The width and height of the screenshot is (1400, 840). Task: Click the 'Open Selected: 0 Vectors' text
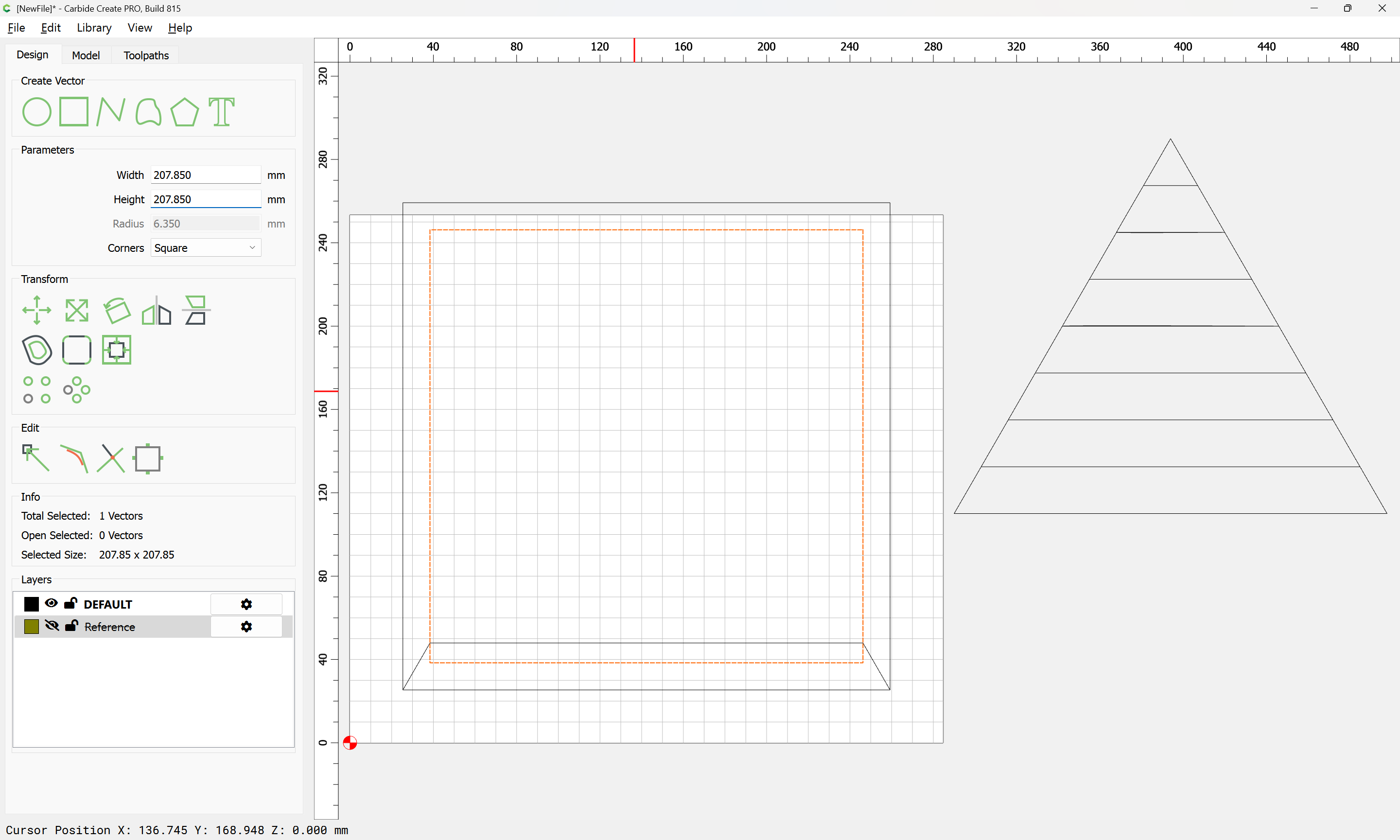click(82, 535)
